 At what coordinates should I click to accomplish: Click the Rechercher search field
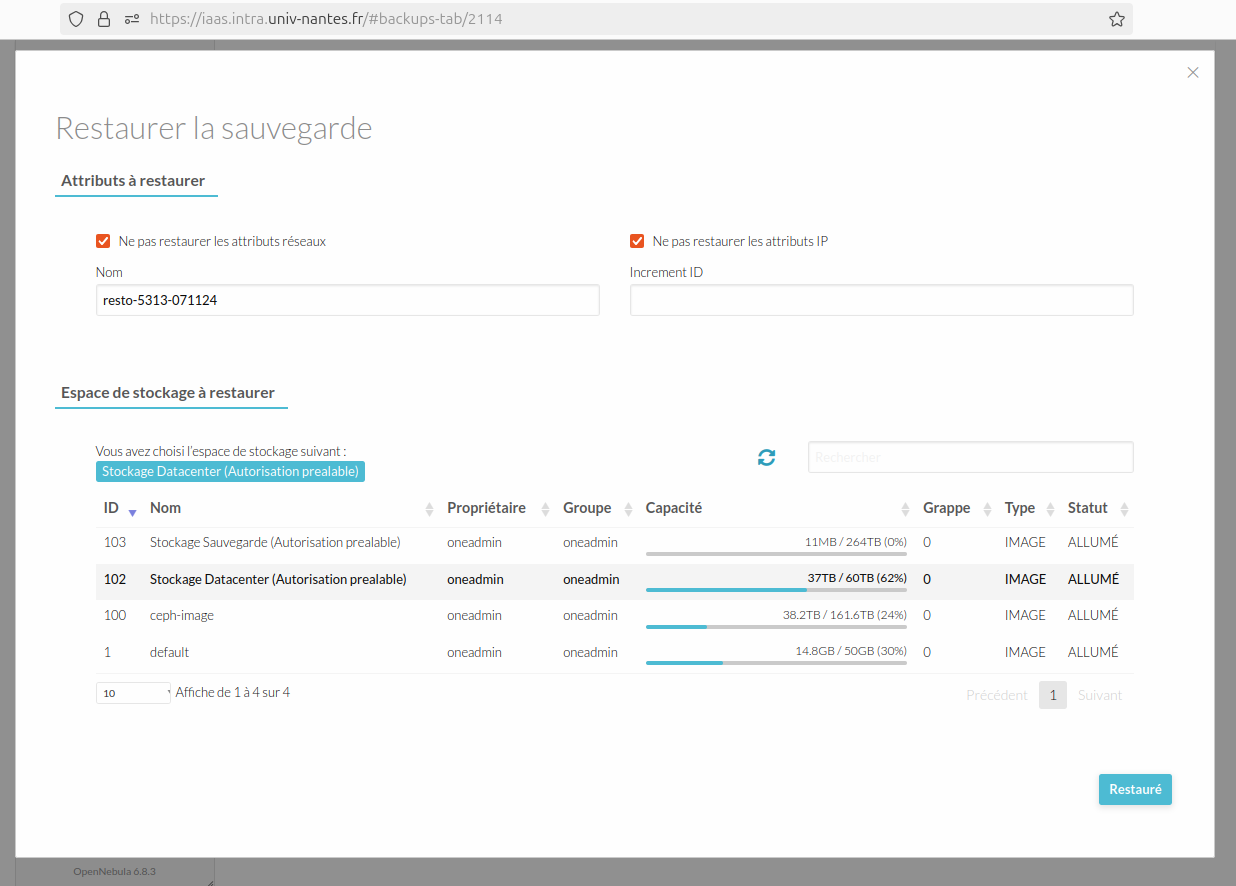(x=970, y=457)
